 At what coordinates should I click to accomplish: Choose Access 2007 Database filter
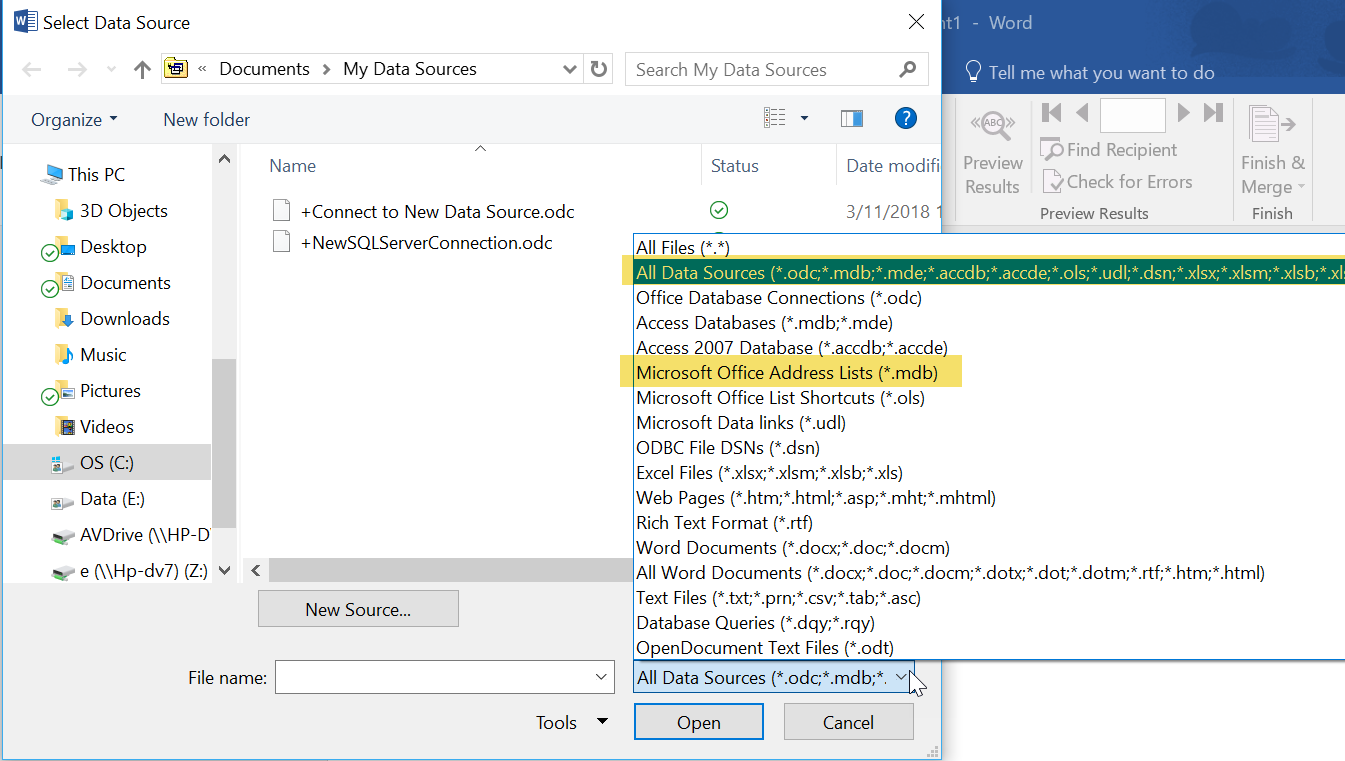coord(791,347)
